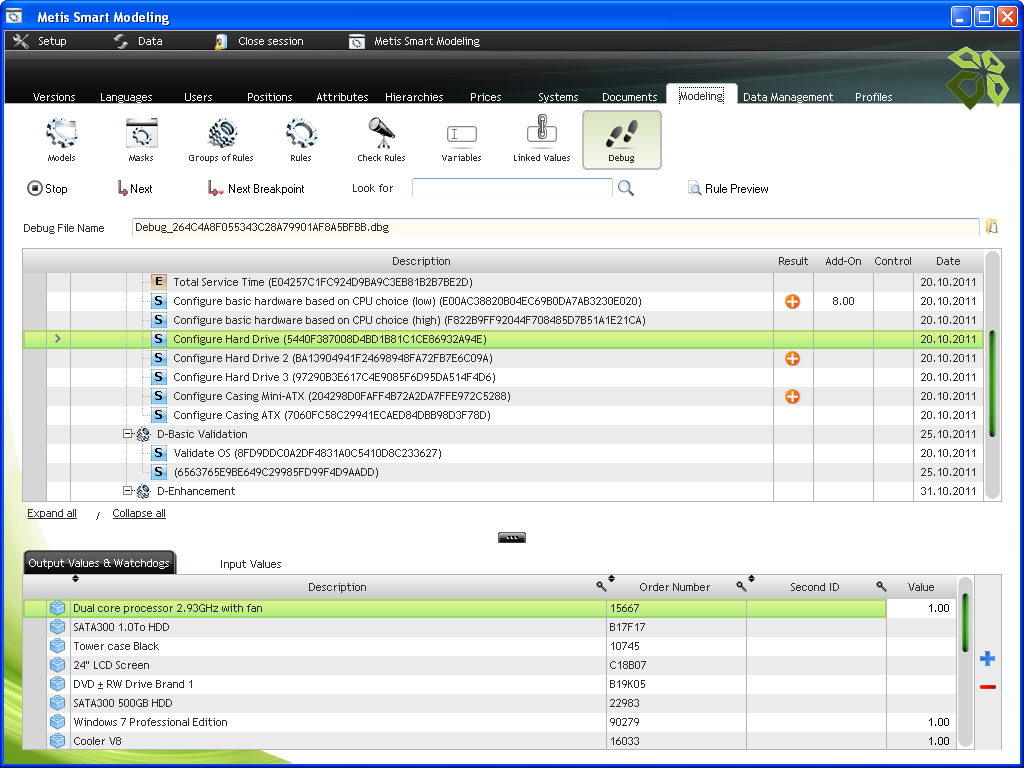This screenshot has height=768, width=1024.
Task: Click the Next Breakpoint button
Action: [x=256, y=189]
